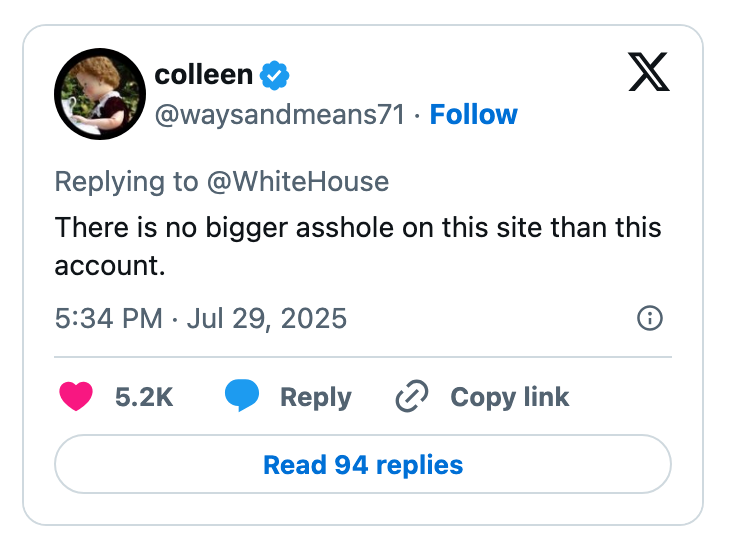Viewport: 730px width, 542px height.
Task: Open the @WhiteHouse mention
Action: [297, 181]
